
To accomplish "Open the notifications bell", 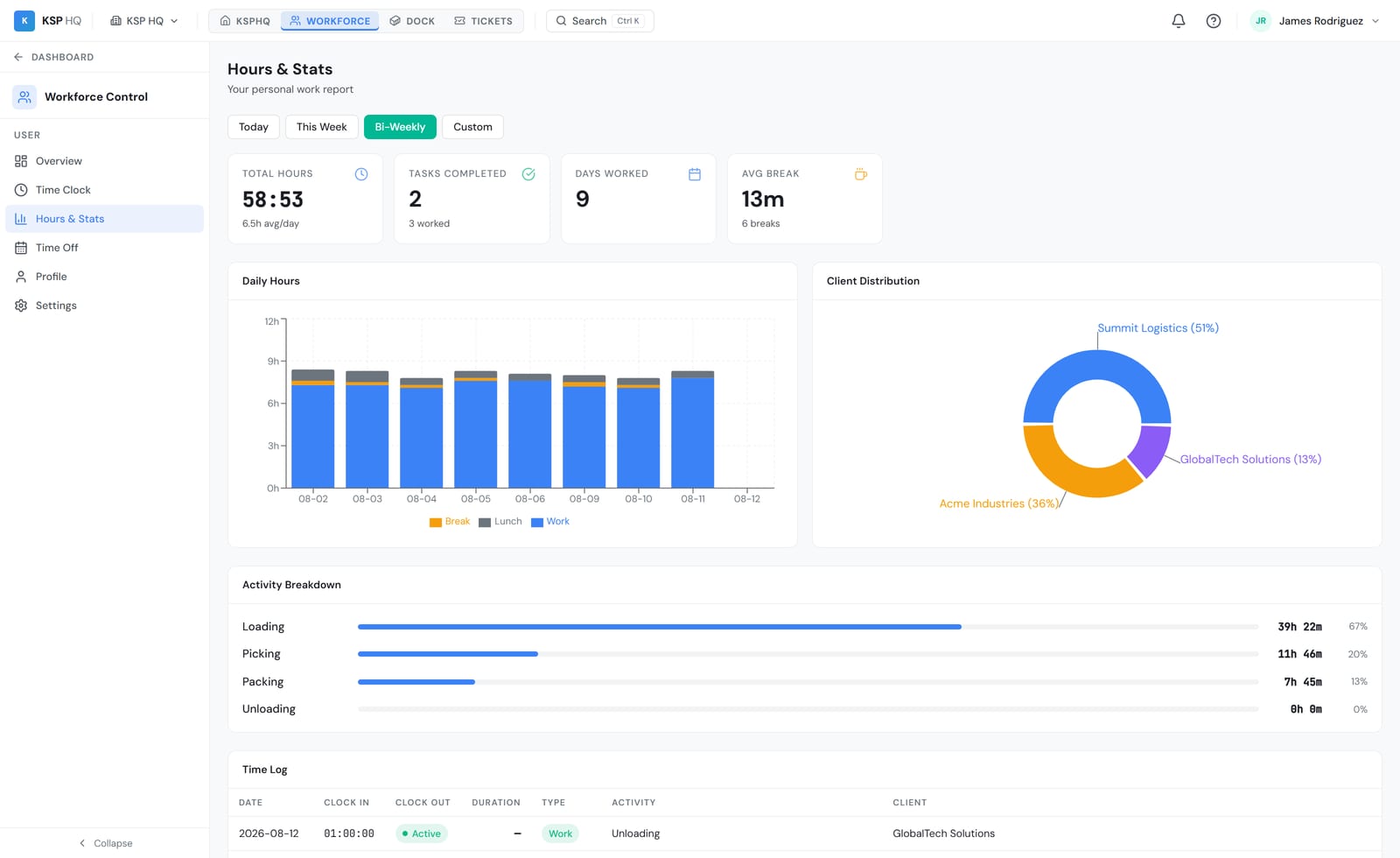I will (1179, 21).
